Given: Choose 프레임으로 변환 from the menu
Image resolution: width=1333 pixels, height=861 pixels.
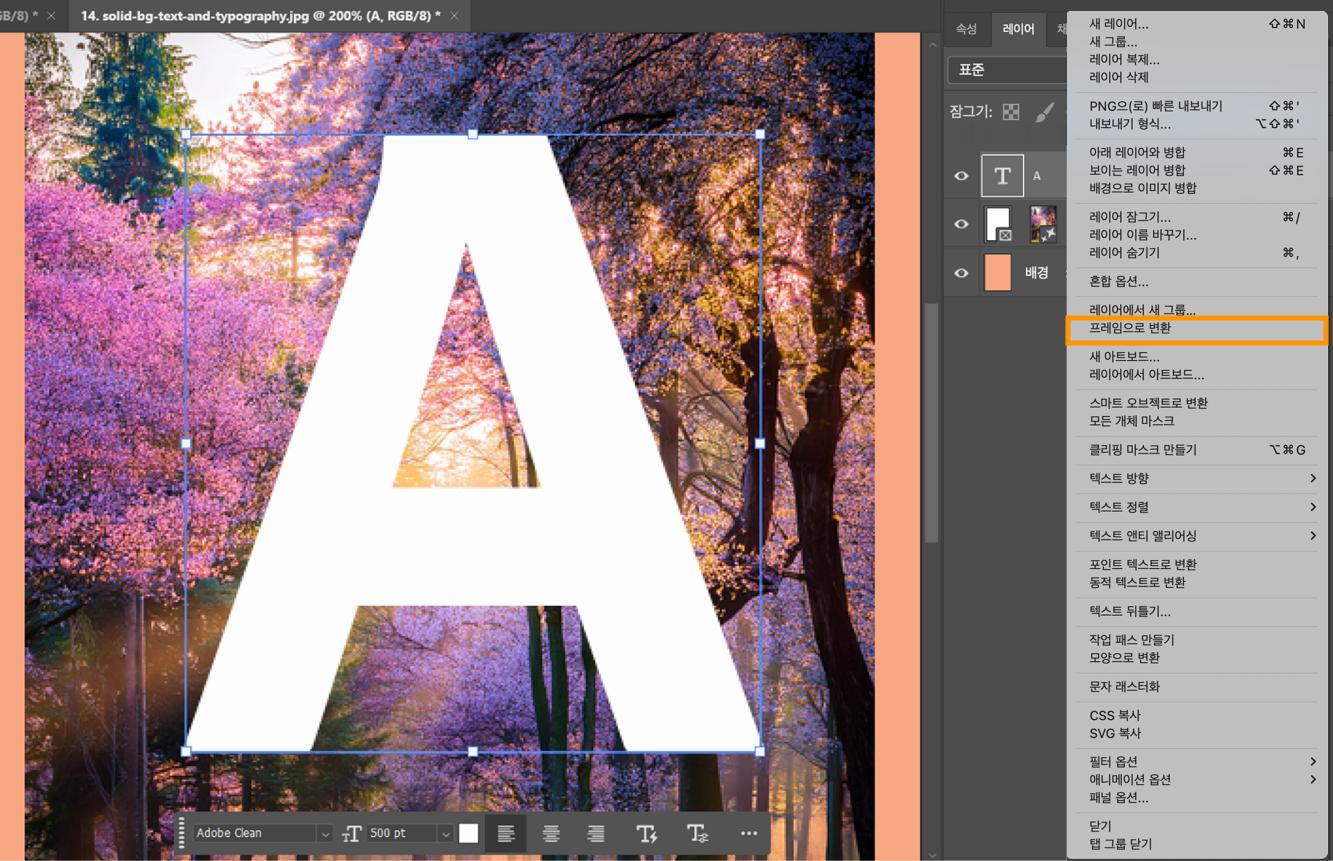Looking at the screenshot, I should click(1198, 328).
